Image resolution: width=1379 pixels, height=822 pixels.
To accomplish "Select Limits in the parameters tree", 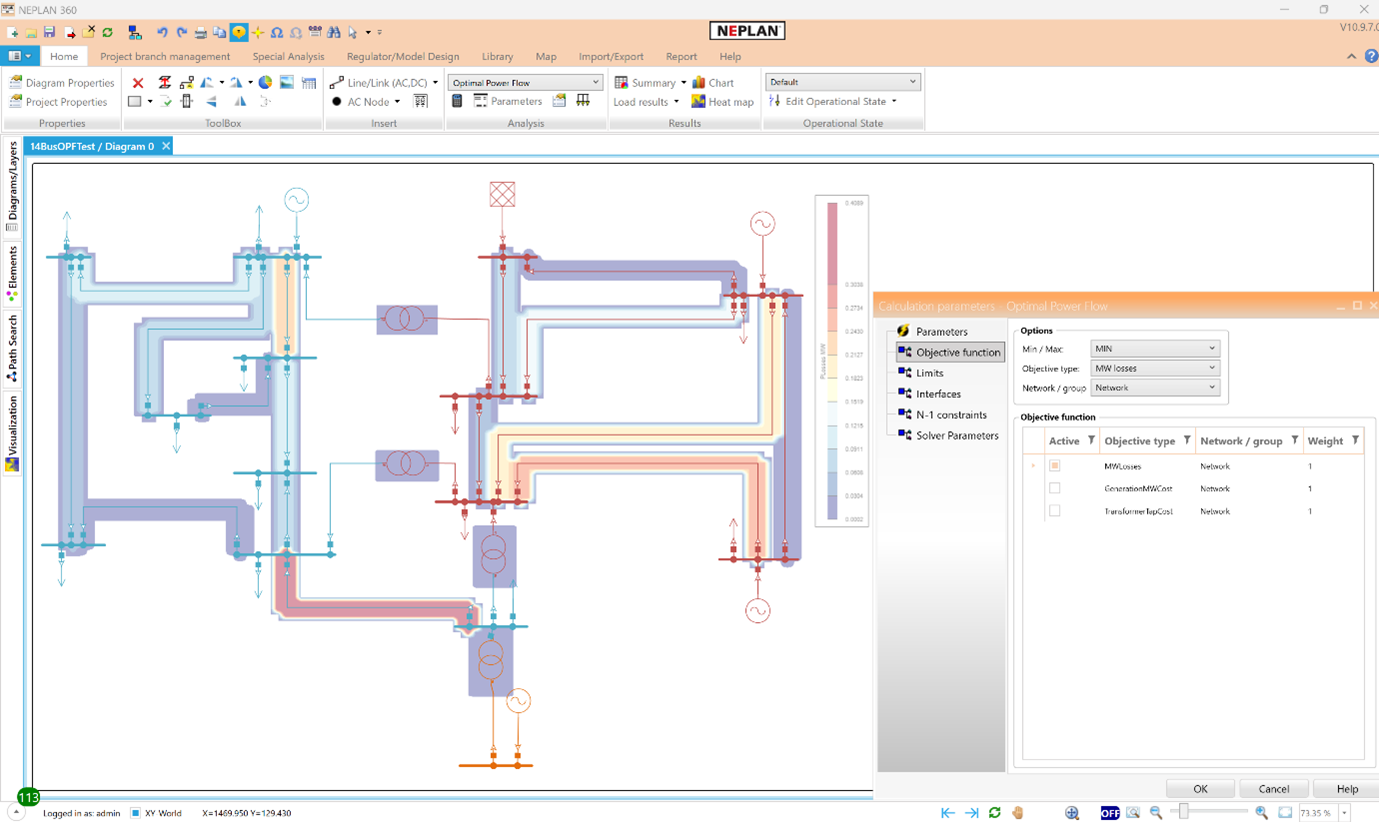I will [929, 373].
